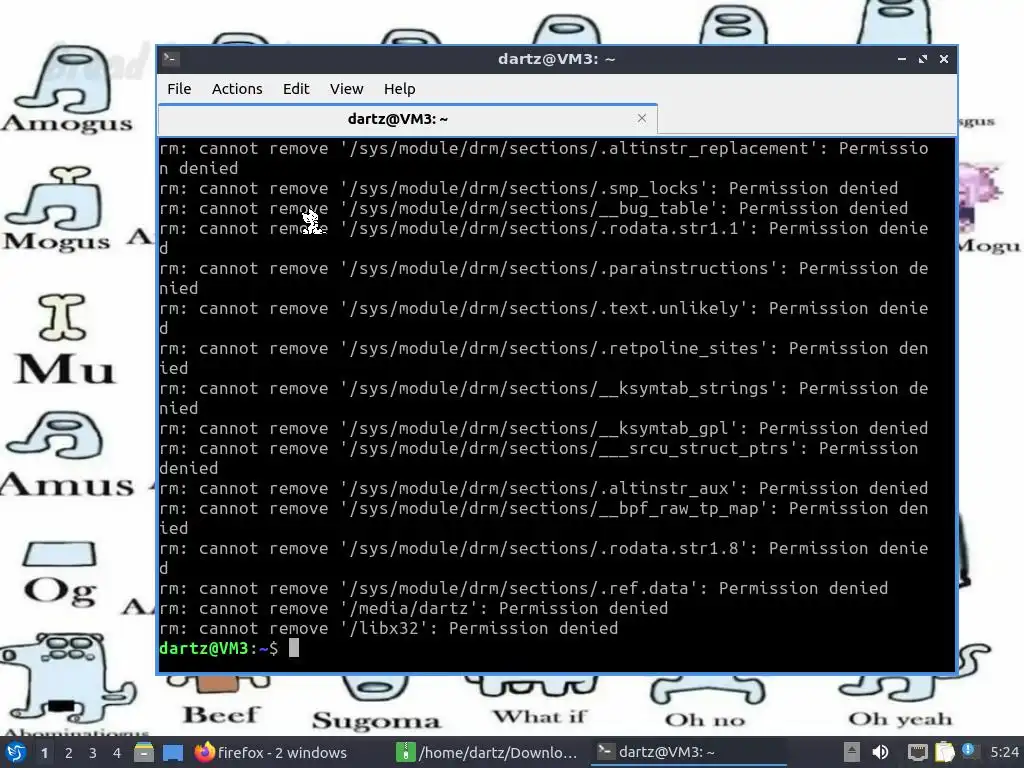Switch to workspace 2

(x=69, y=753)
